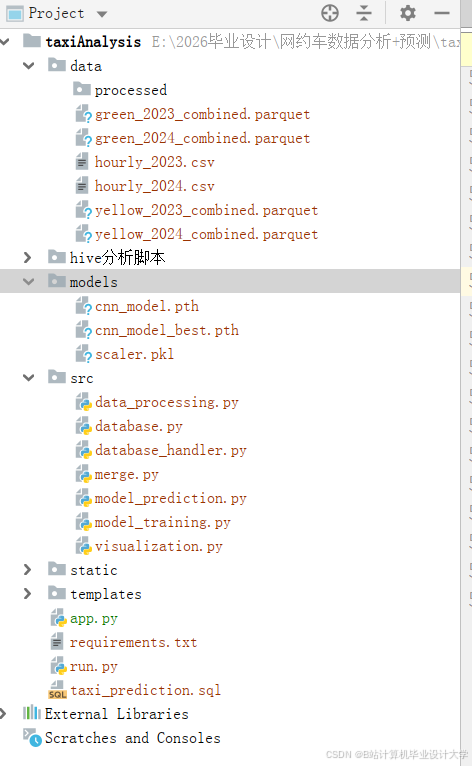Screen dimensions: 472x766
Task: Click cnn_model.pth unknown file icon
Action: [x=84, y=306]
